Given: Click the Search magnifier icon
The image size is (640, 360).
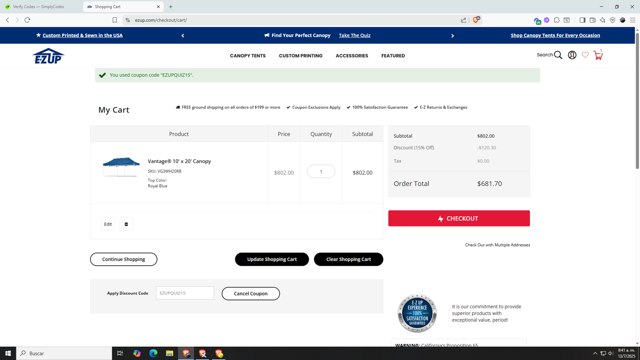Looking at the screenshot, I should click(558, 55).
